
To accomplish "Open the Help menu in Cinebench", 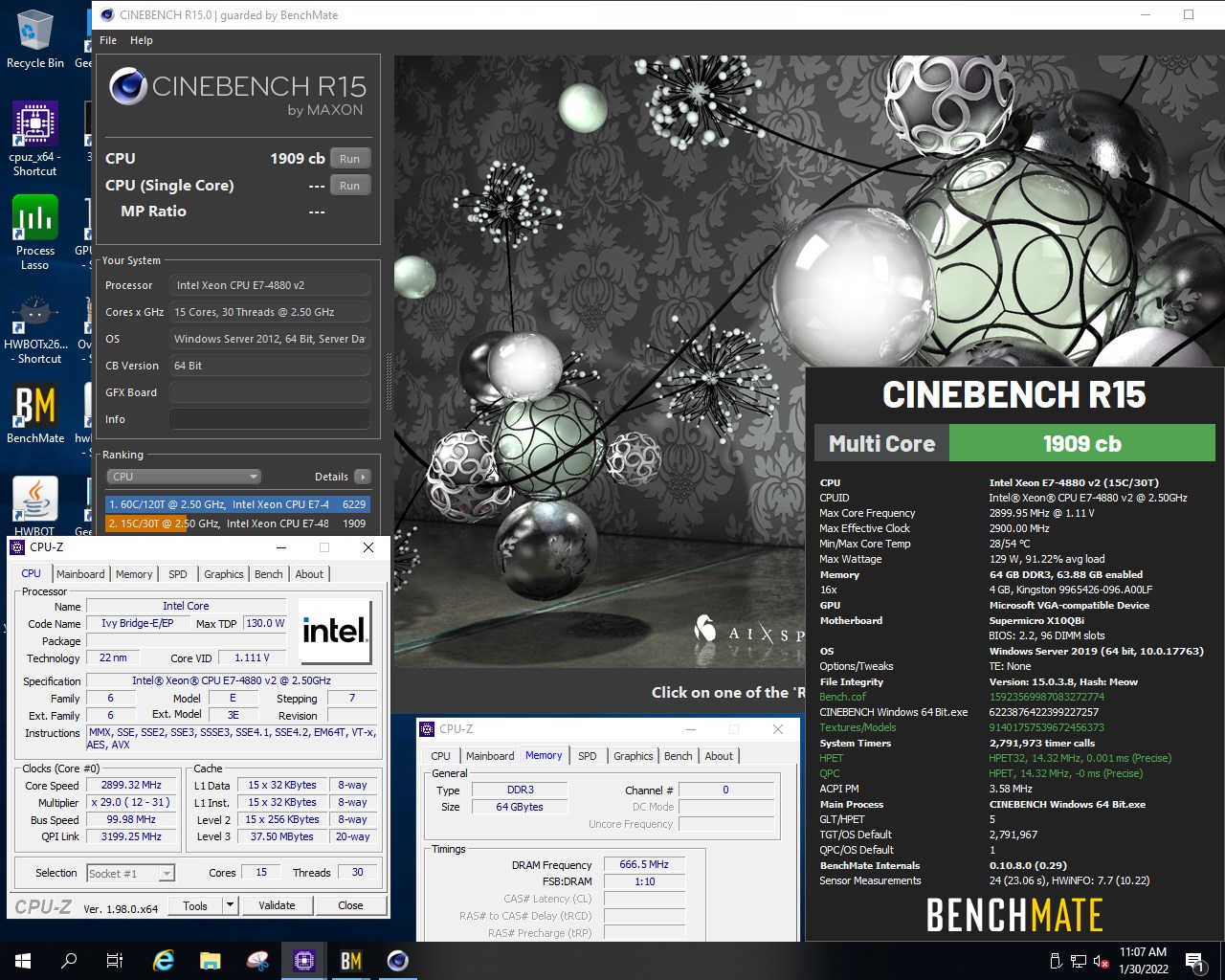I will pos(142,40).
